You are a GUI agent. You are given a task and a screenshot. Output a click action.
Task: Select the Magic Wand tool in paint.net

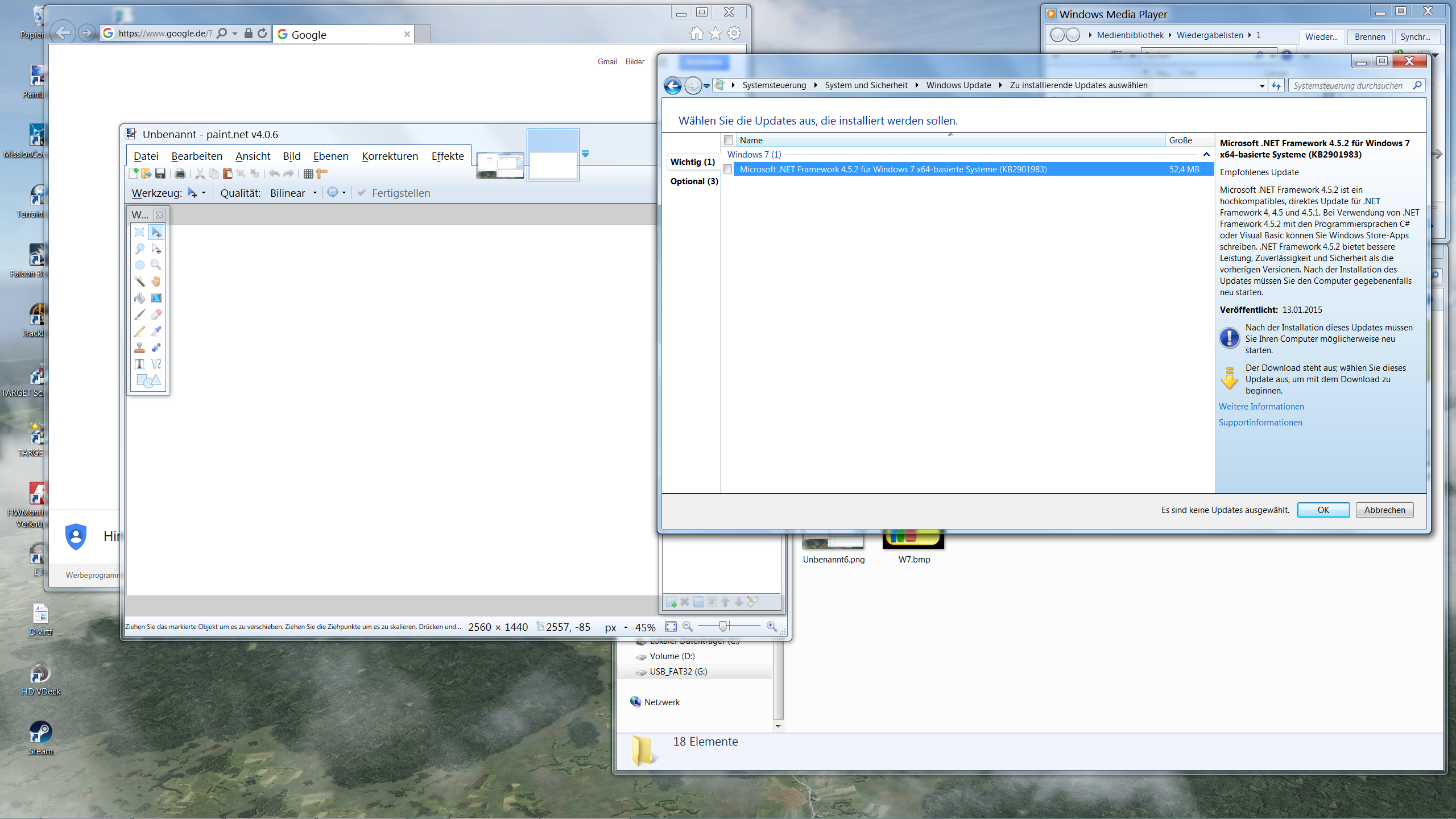139,281
